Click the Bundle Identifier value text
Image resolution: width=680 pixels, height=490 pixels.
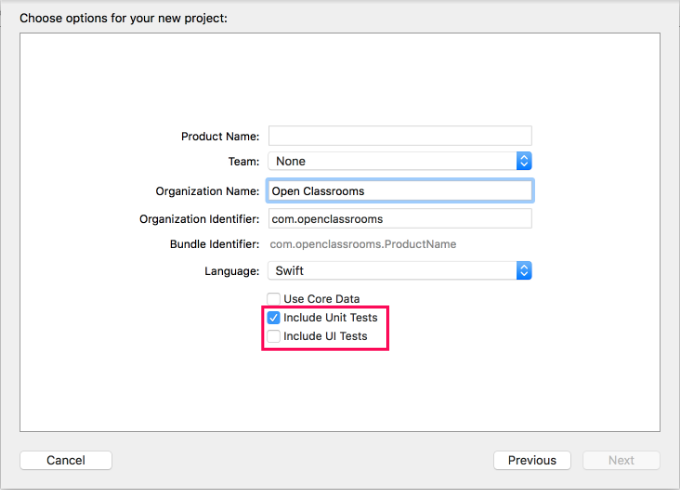coord(363,244)
